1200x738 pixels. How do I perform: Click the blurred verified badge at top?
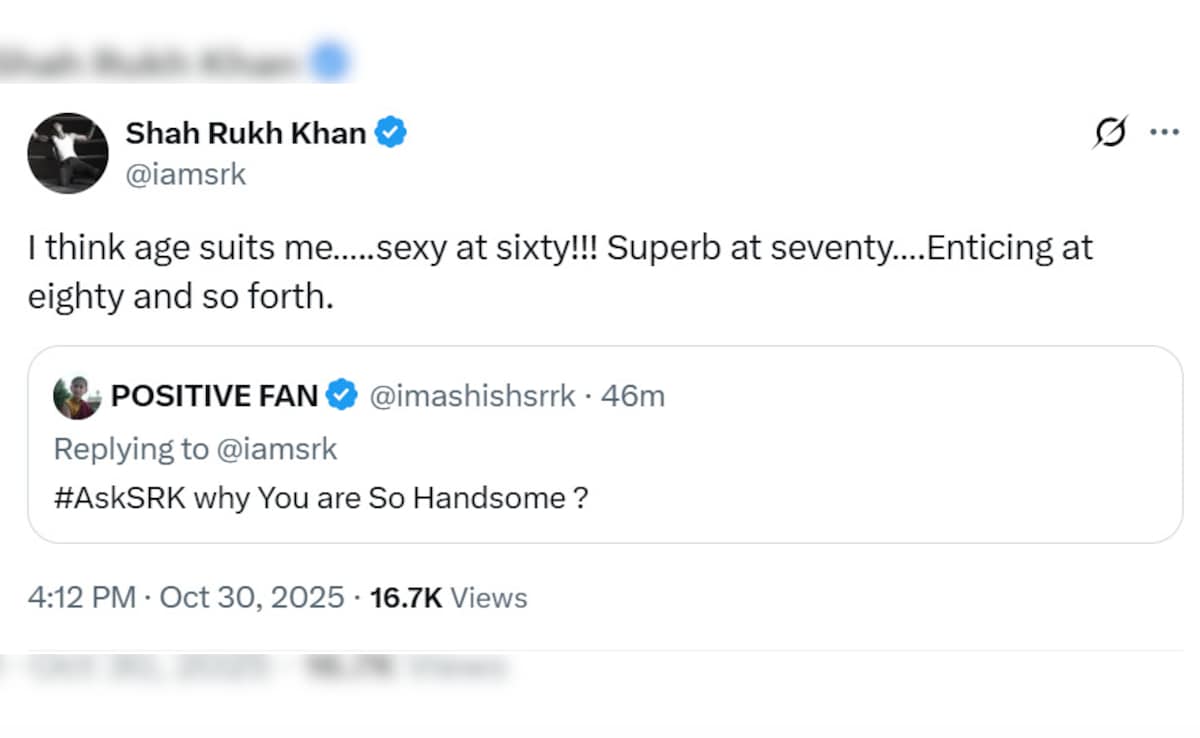coord(327,62)
